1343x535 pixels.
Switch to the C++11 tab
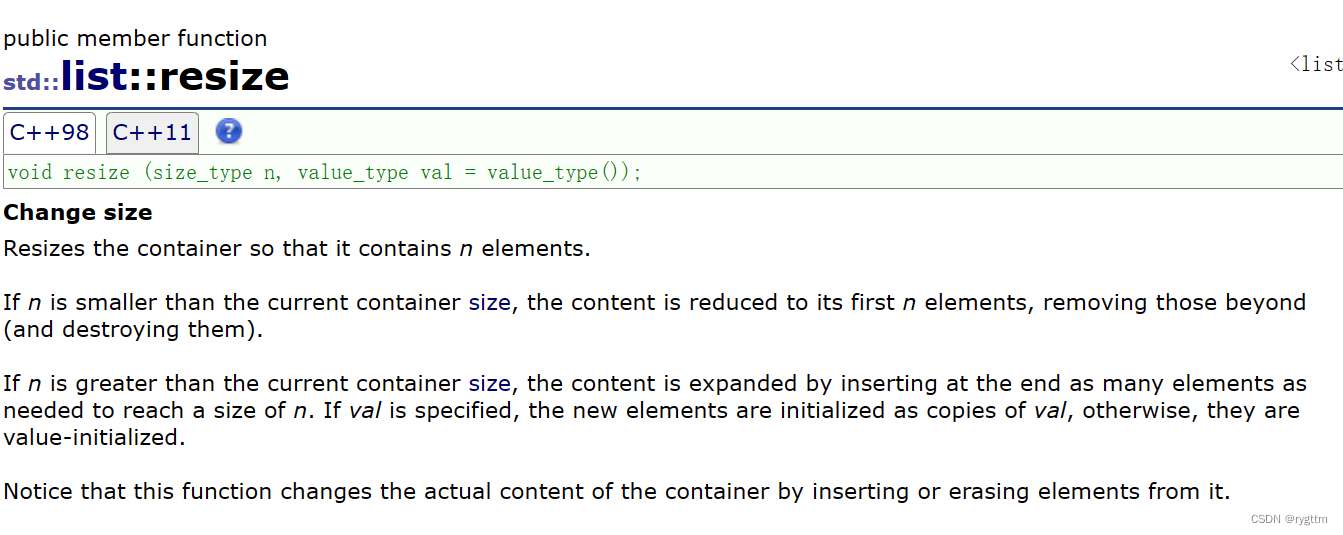tap(153, 133)
